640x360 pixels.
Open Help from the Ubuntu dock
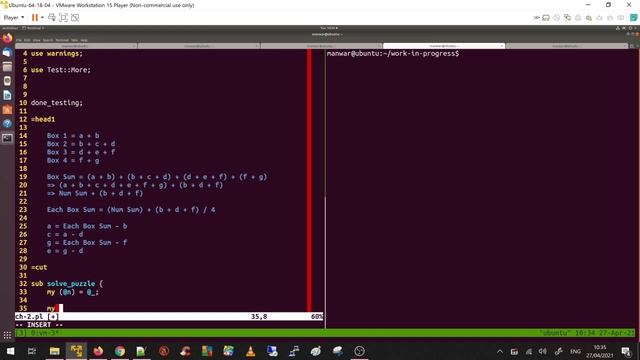7,123
